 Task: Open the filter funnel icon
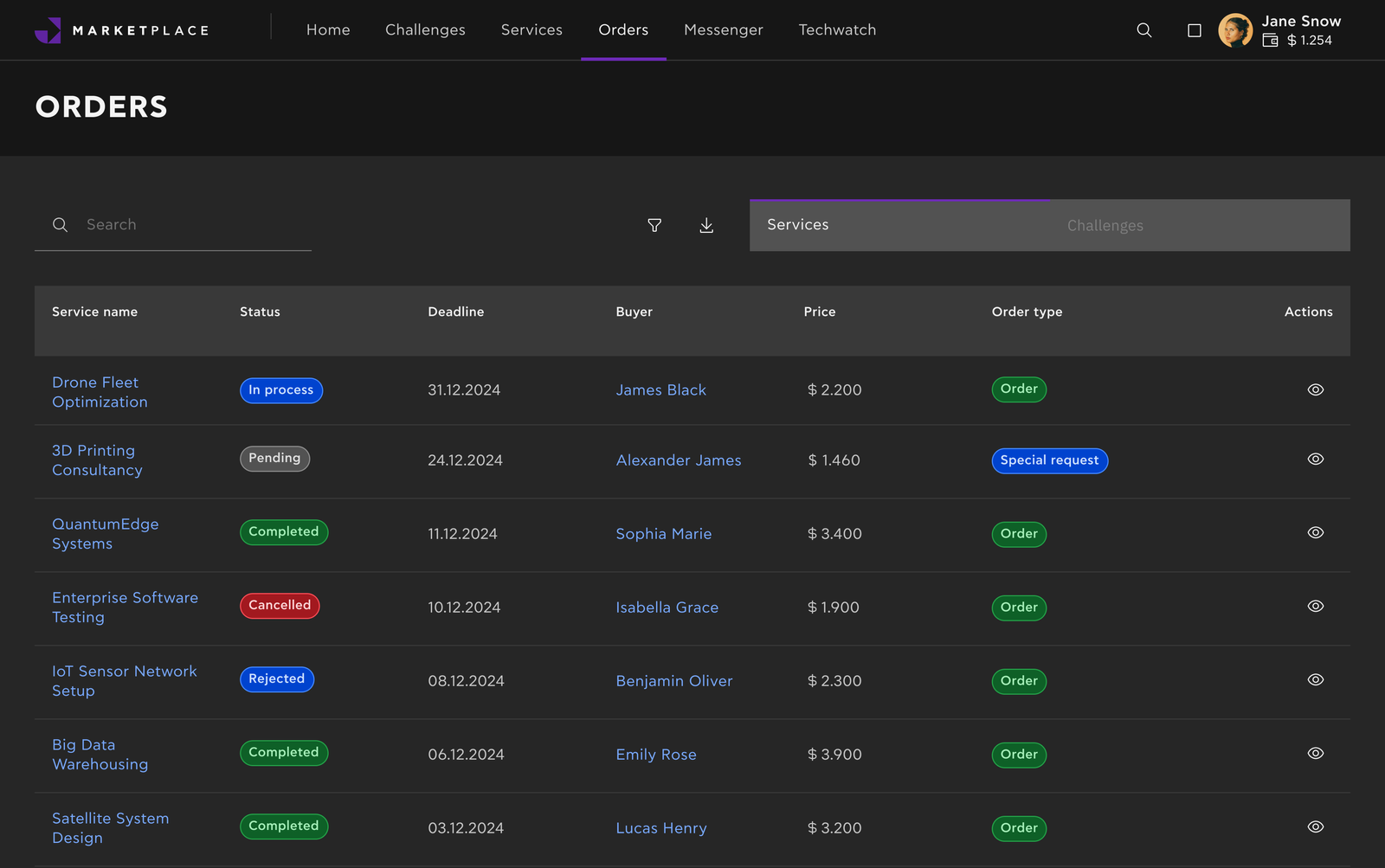(654, 225)
